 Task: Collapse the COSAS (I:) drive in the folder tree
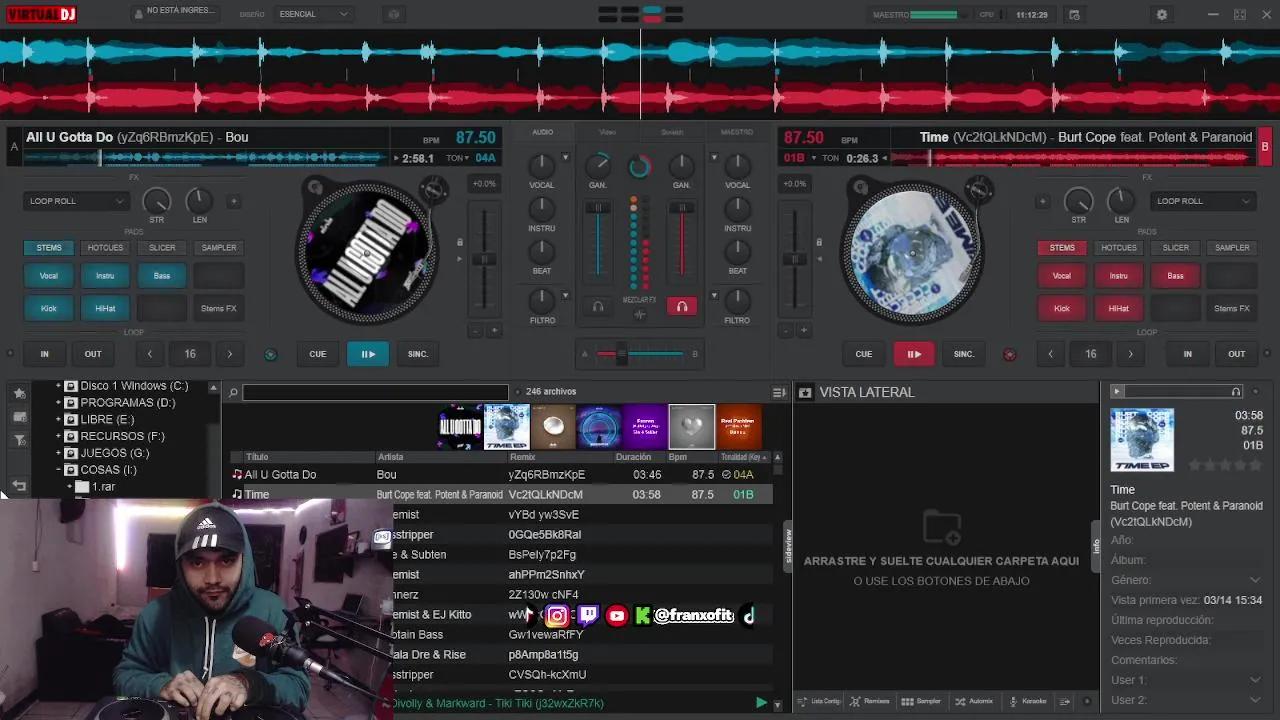[x=58, y=470]
